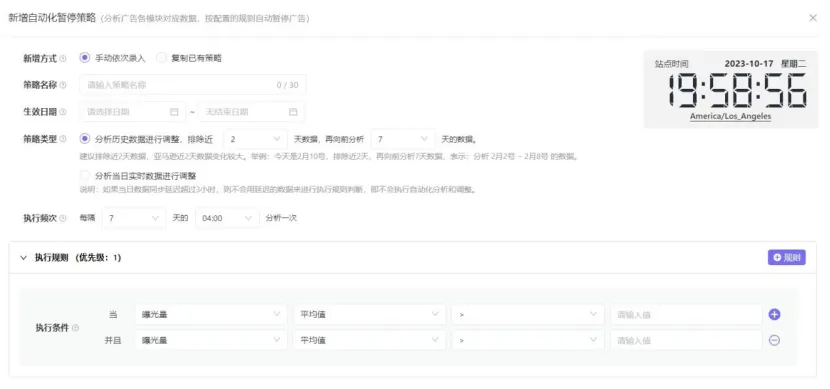Click help icon next to 策略名称
Viewport: 830px width, 389px height.
(x=63, y=85)
